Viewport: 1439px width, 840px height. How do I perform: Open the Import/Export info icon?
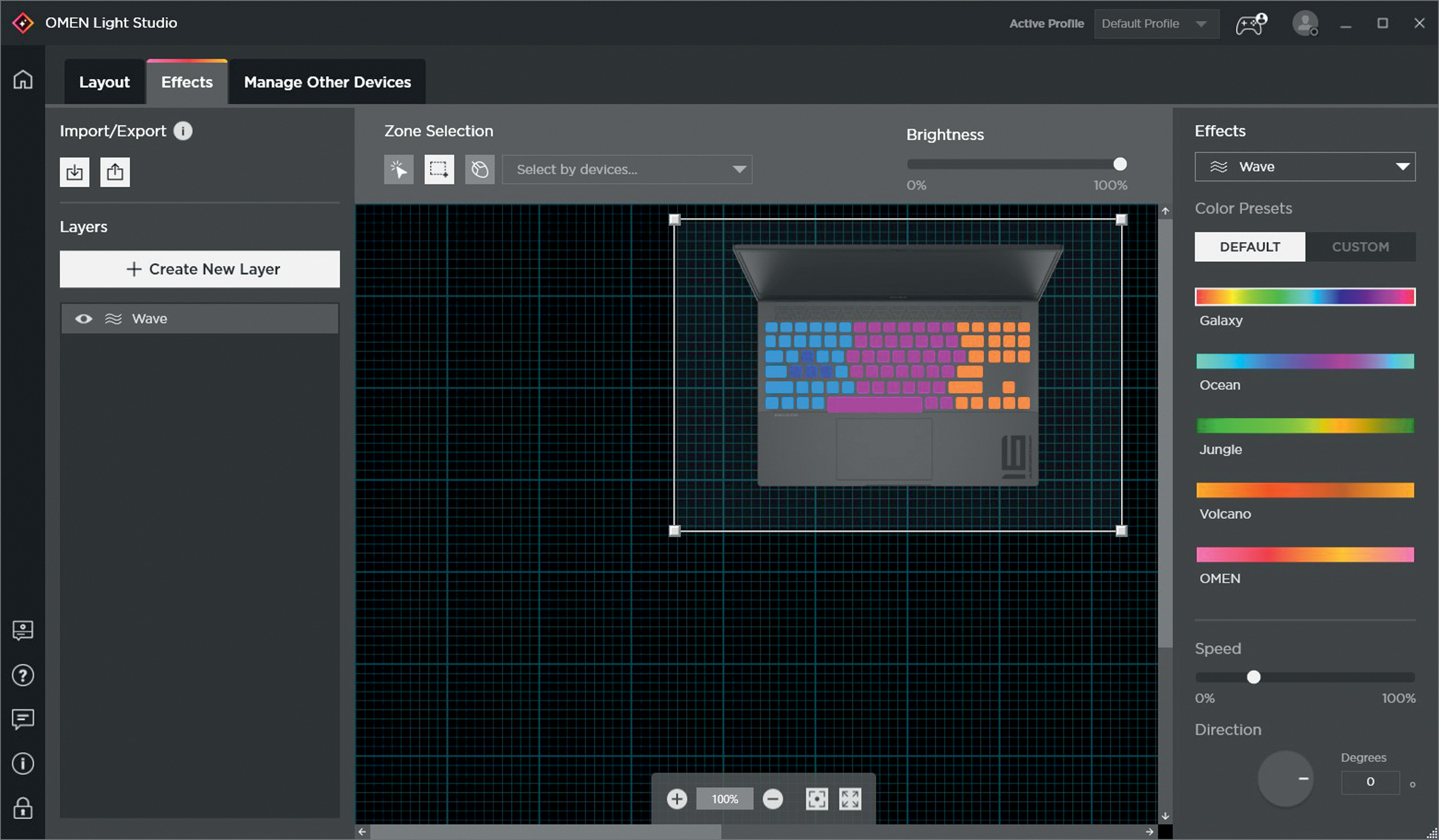pyautogui.click(x=183, y=131)
